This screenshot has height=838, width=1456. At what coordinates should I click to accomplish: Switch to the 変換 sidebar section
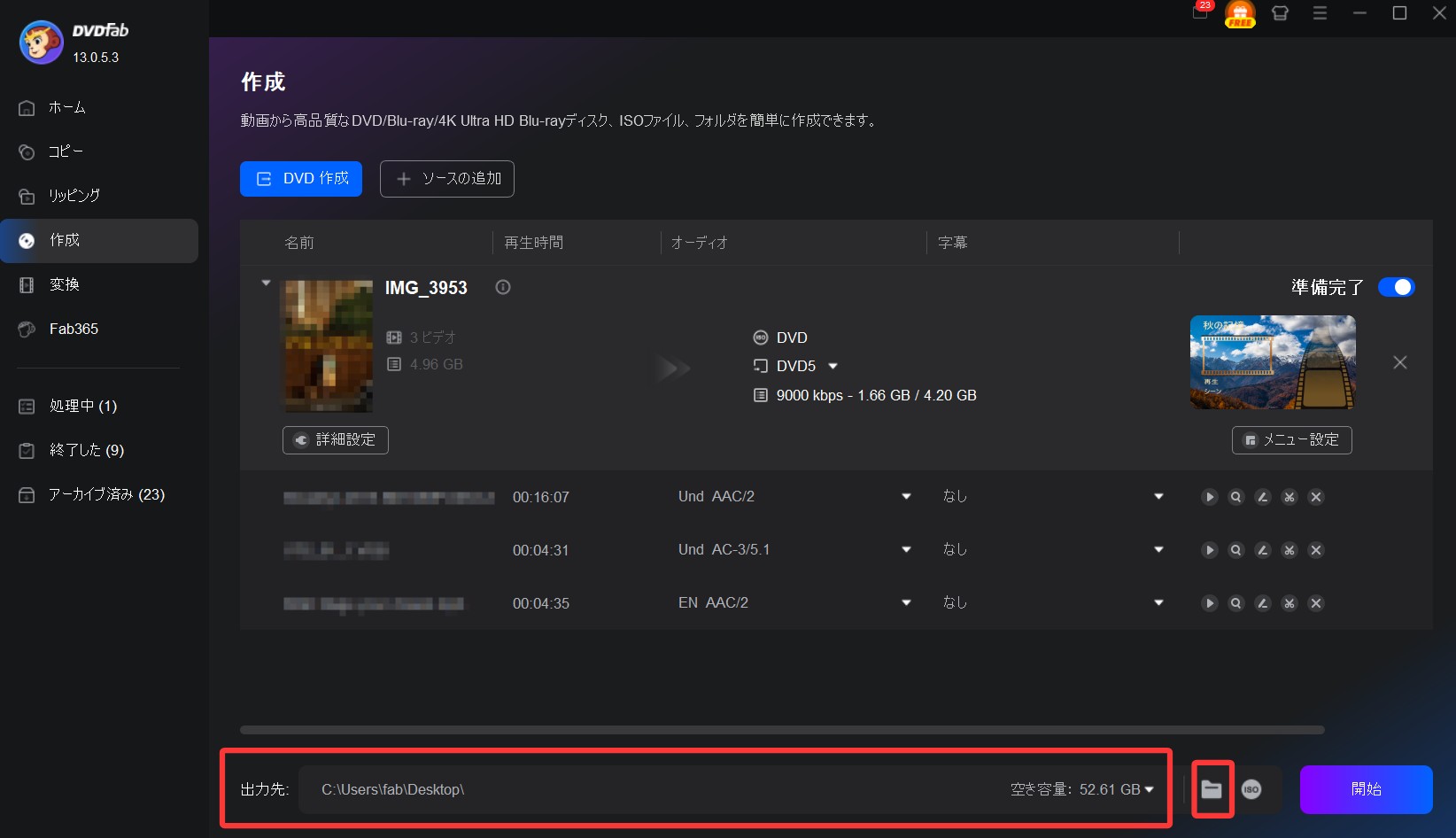(x=65, y=284)
